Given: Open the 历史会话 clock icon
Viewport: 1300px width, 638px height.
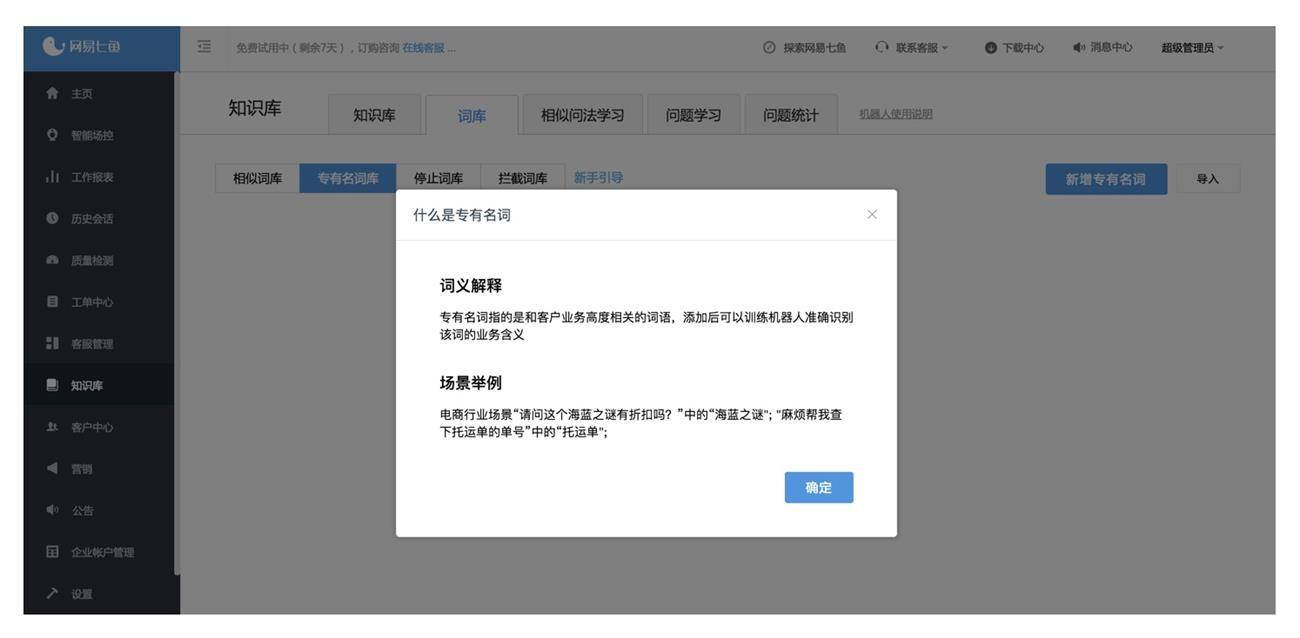Looking at the screenshot, I should pyautogui.click(x=52, y=218).
